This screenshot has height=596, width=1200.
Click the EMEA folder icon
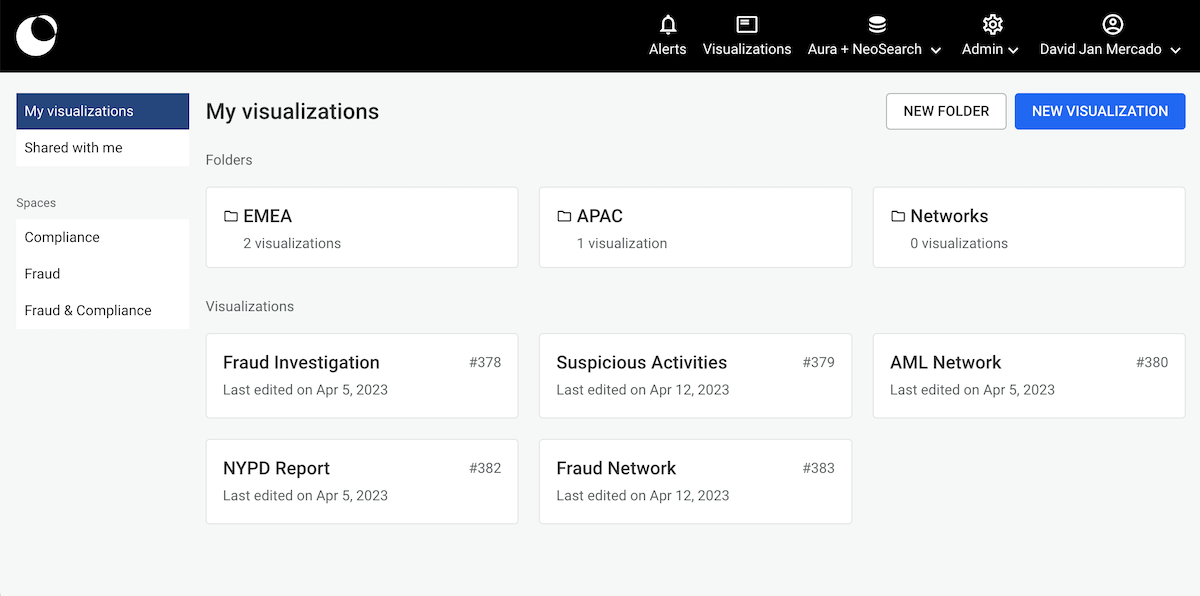(231, 216)
